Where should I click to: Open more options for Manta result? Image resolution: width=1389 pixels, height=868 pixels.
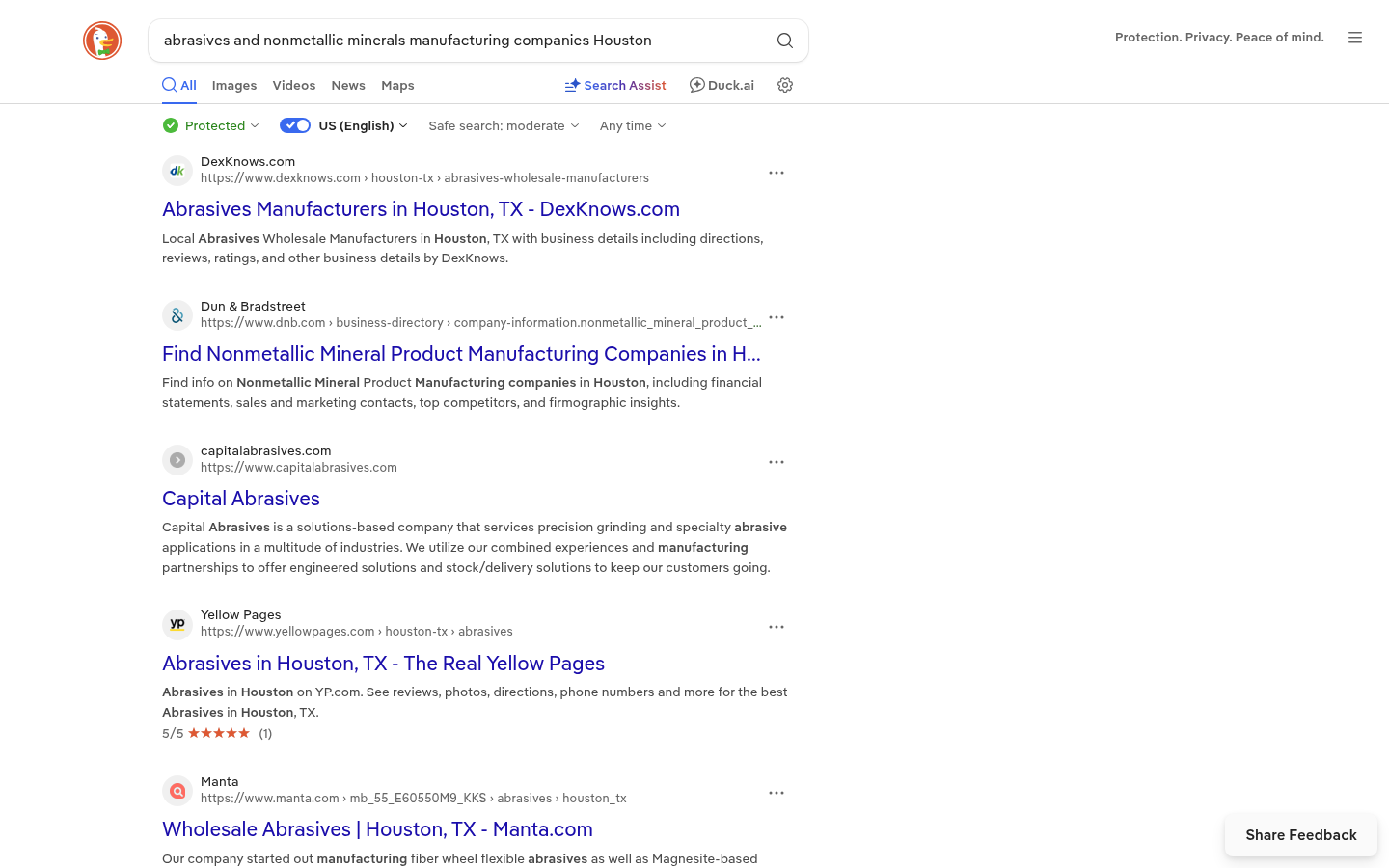coord(776,793)
